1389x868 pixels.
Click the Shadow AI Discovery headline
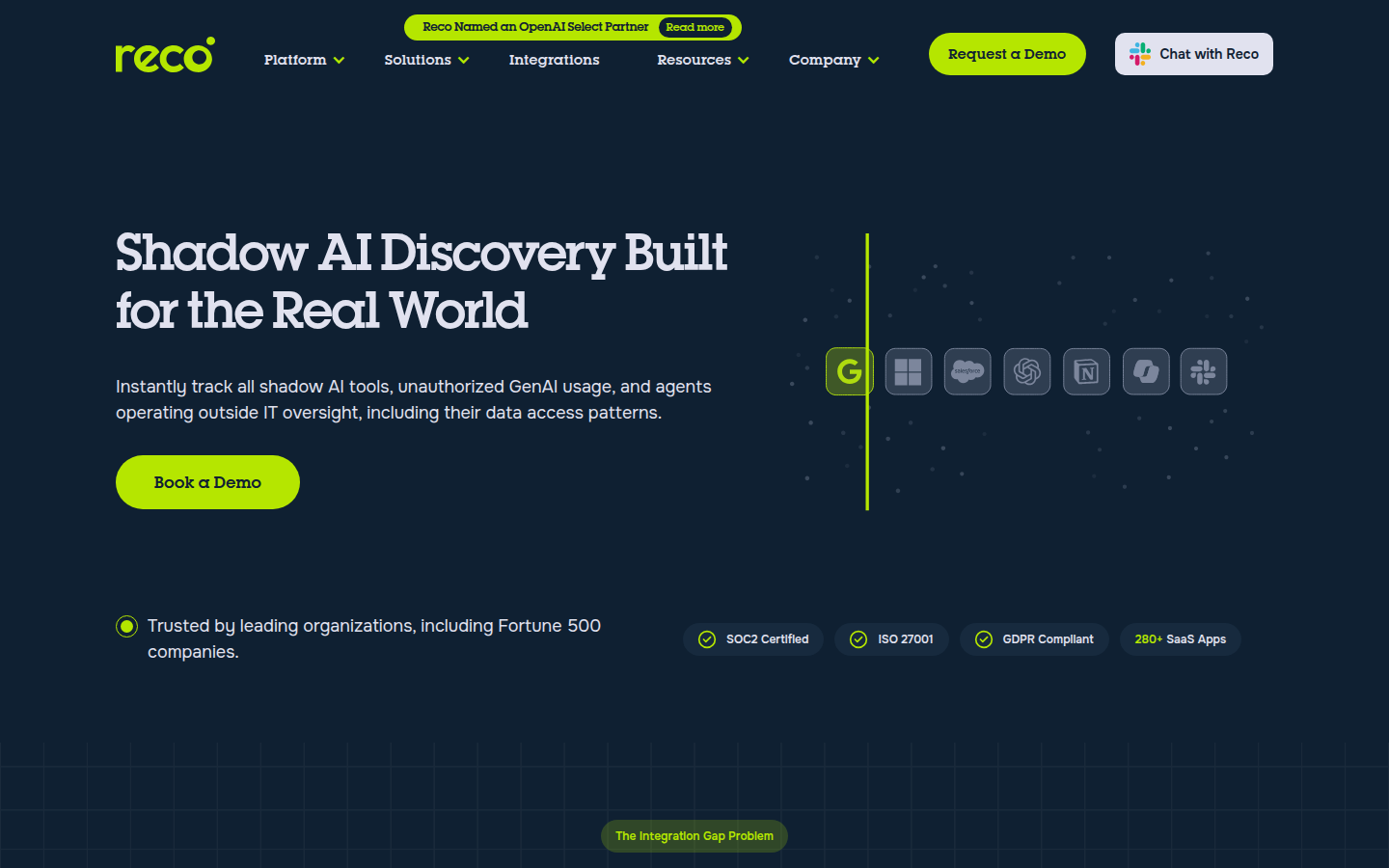coord(422,282)
